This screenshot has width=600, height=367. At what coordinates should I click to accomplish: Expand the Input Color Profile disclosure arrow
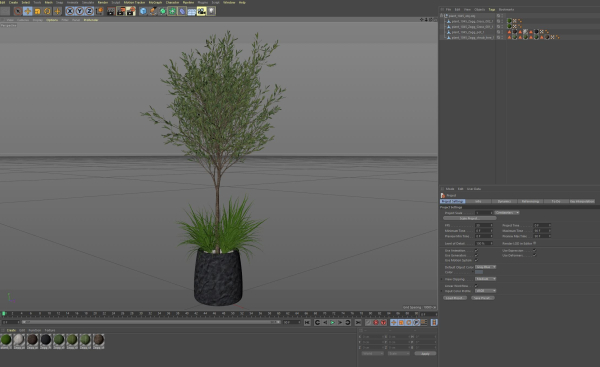click(x=441, y=291)
